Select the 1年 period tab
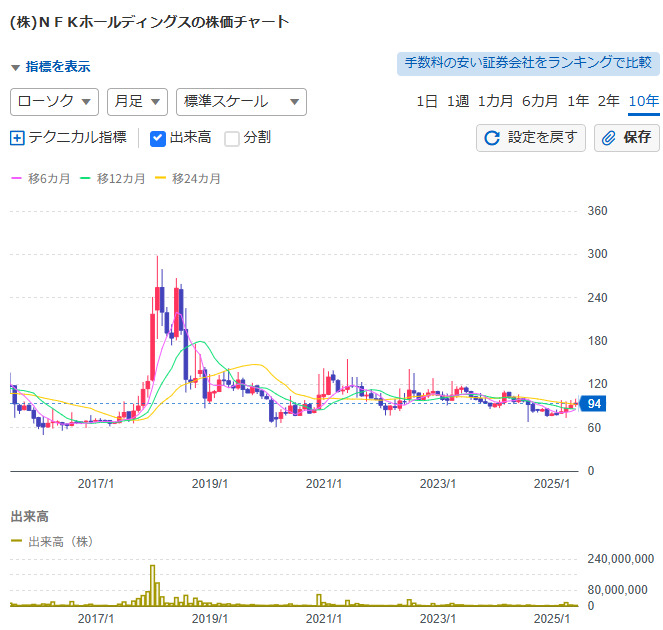 coord(578,101)
